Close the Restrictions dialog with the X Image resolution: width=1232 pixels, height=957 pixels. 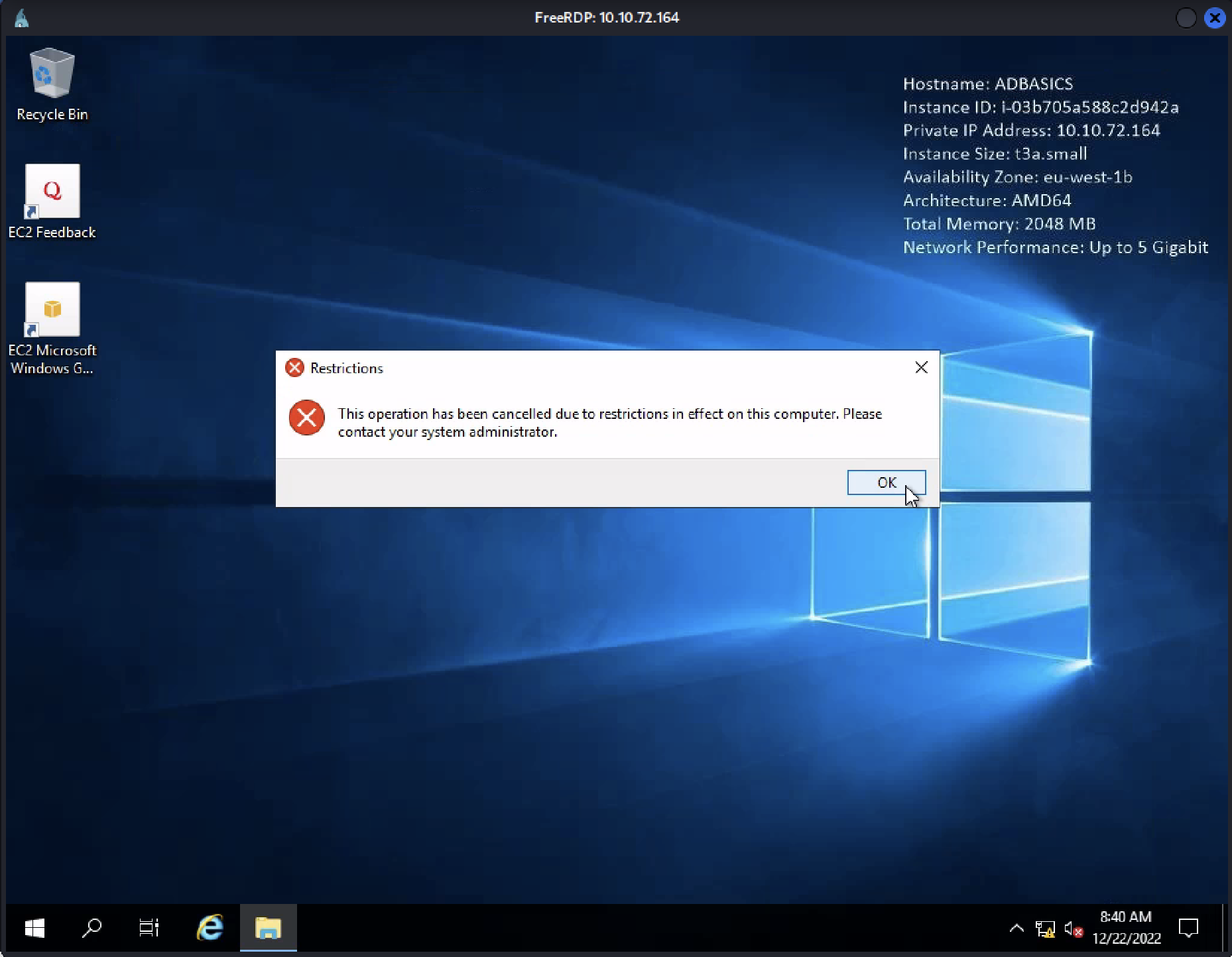(x=921, y=367)
